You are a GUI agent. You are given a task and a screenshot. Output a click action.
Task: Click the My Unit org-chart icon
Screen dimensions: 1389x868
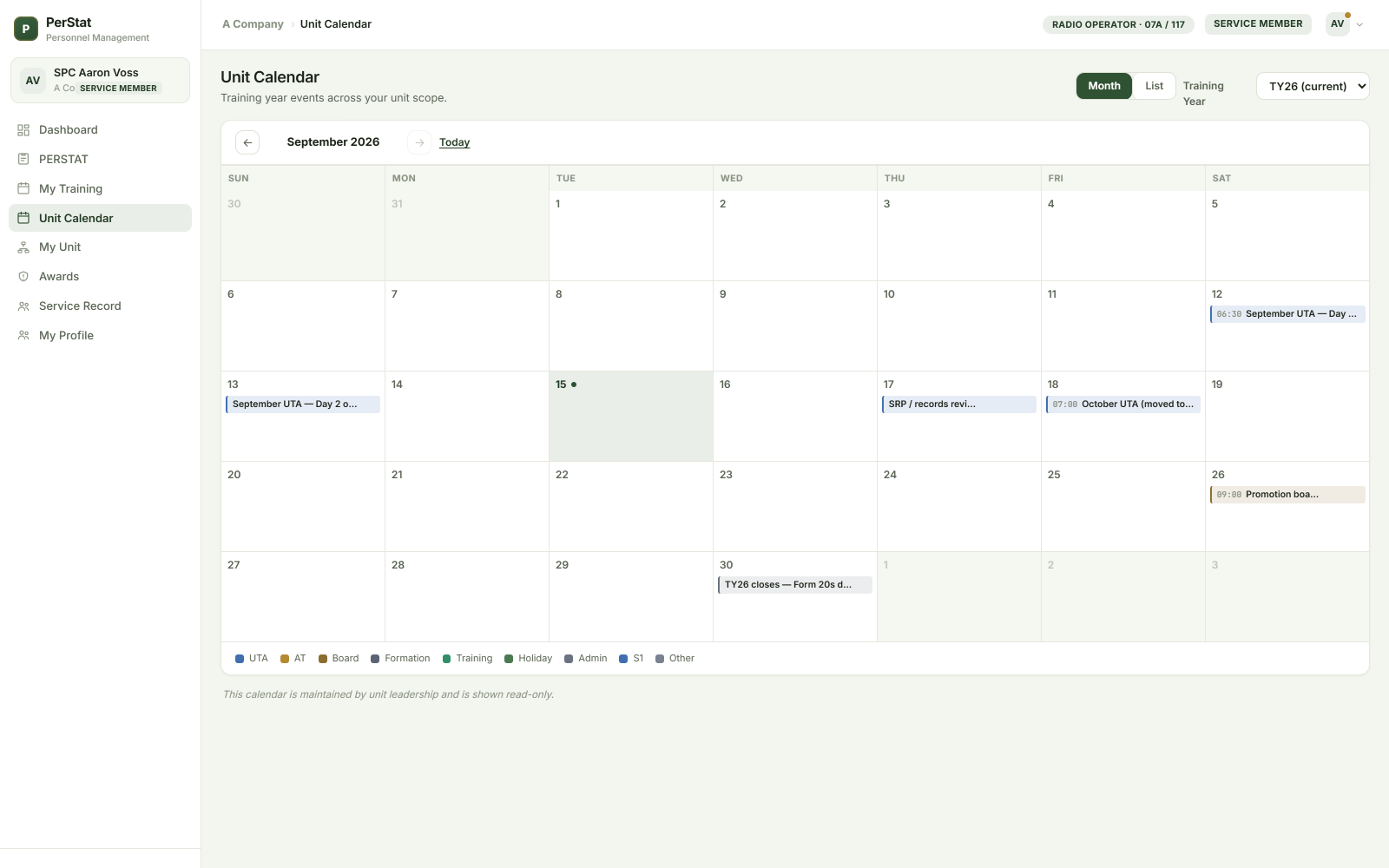(x=23, y=247)
